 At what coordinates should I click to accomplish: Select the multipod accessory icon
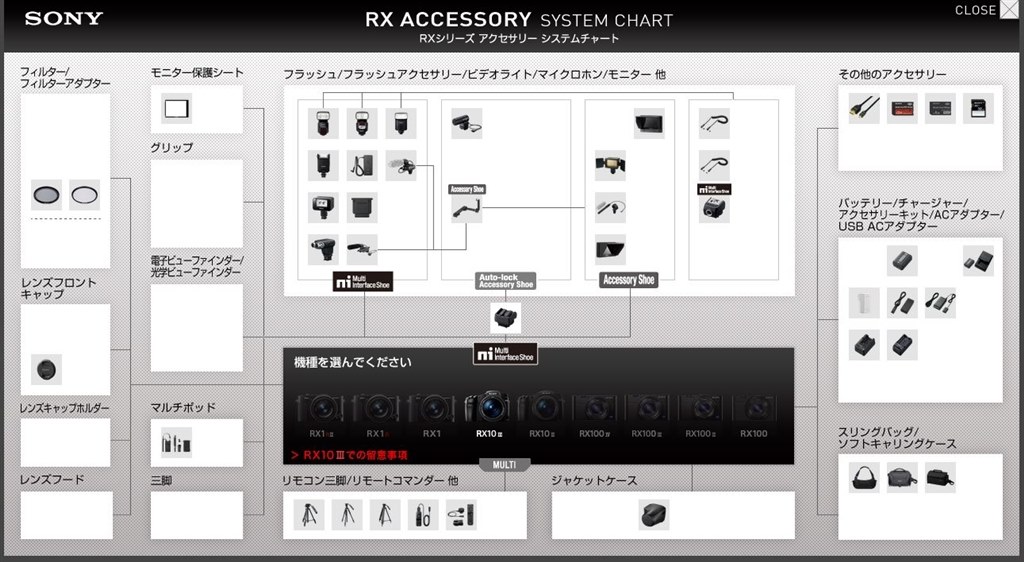[176, 443]
